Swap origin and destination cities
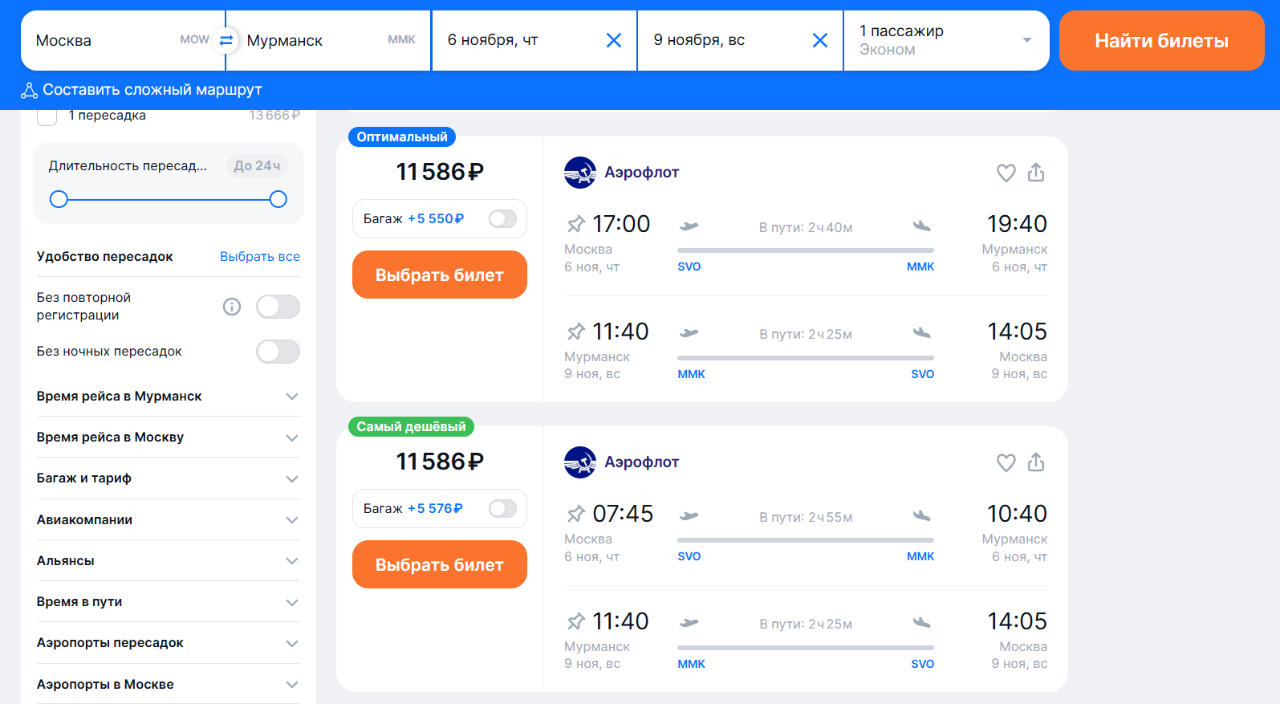This screenshot has width=1280, height=704. tap(226, 40)
